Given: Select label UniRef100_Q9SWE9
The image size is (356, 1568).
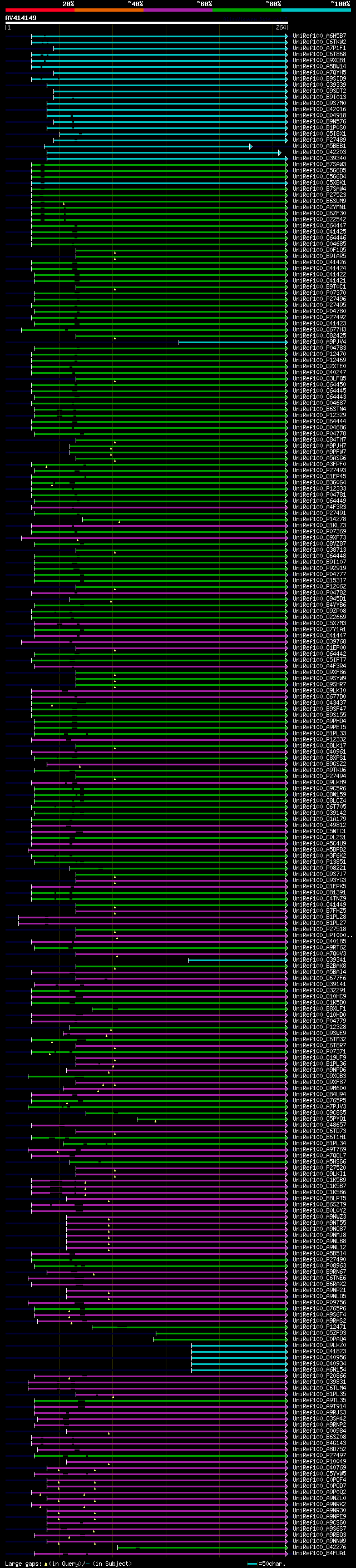Looking at the screenshot, I should [x=319, y=1033].
